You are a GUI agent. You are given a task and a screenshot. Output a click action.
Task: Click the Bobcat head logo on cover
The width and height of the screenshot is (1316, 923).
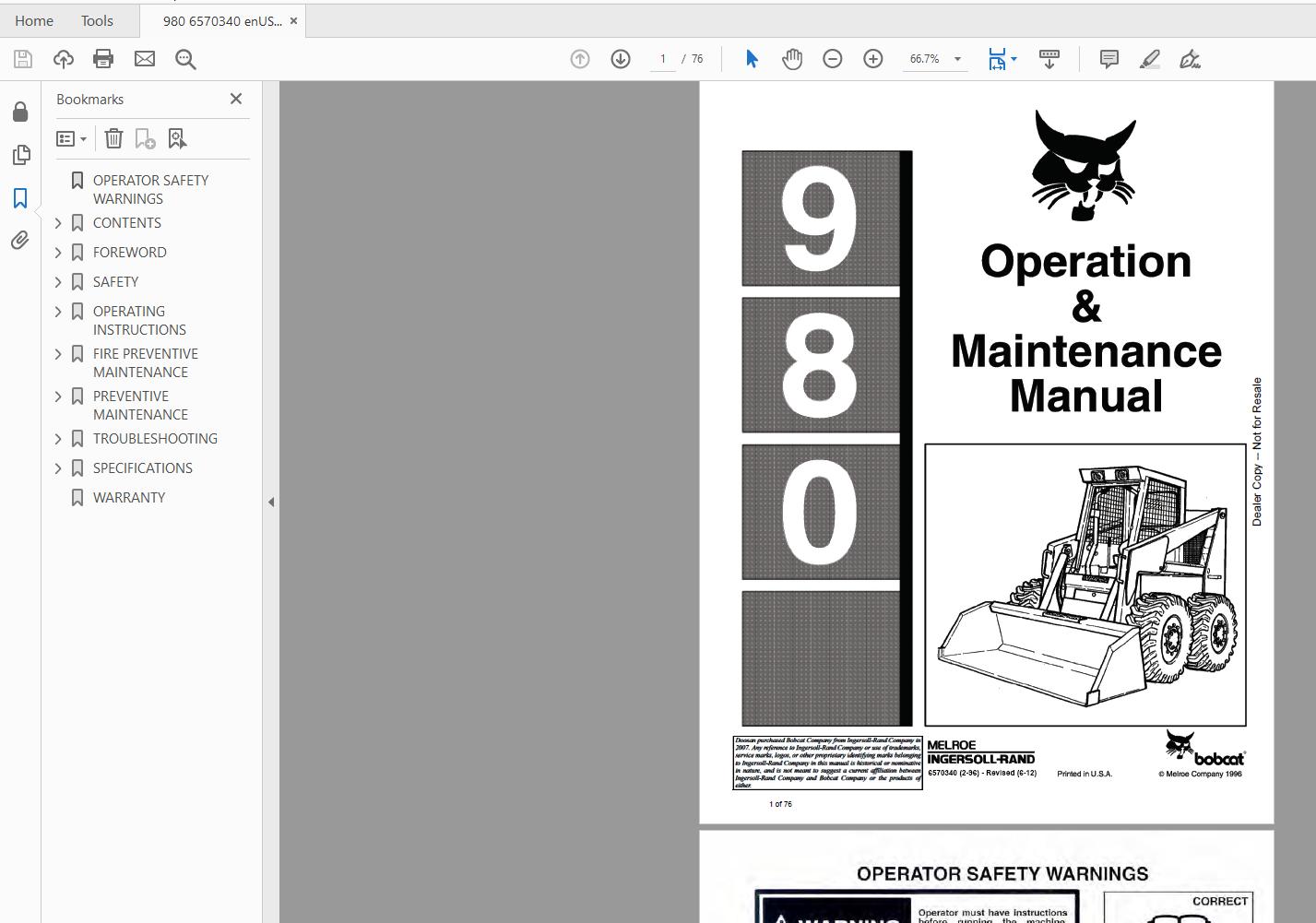pyautogui.click(x=1084, y=166)
